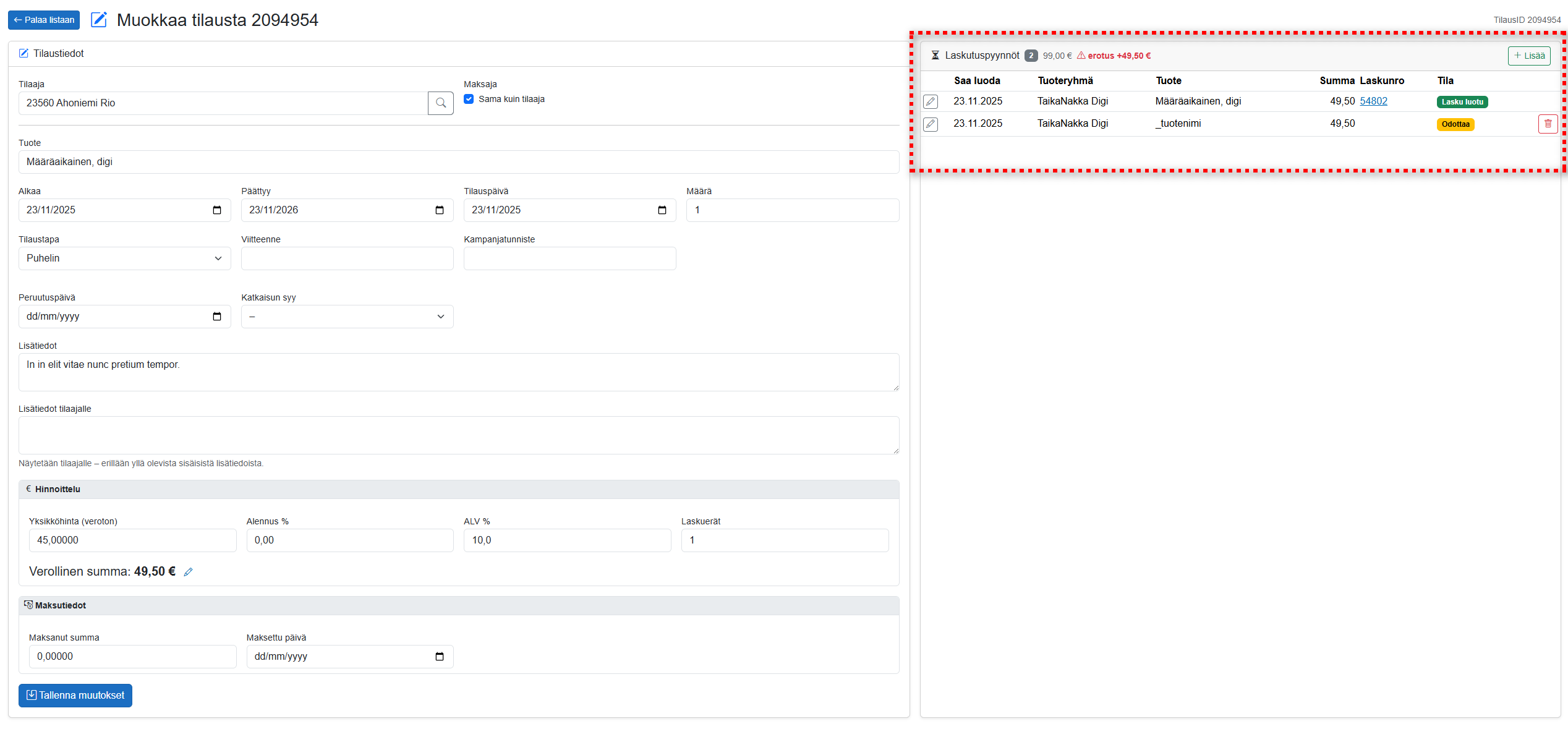1568x729 pixels.
Task: Click the Lisätiedot tilaajalle text area
Action: pos(459,435)
